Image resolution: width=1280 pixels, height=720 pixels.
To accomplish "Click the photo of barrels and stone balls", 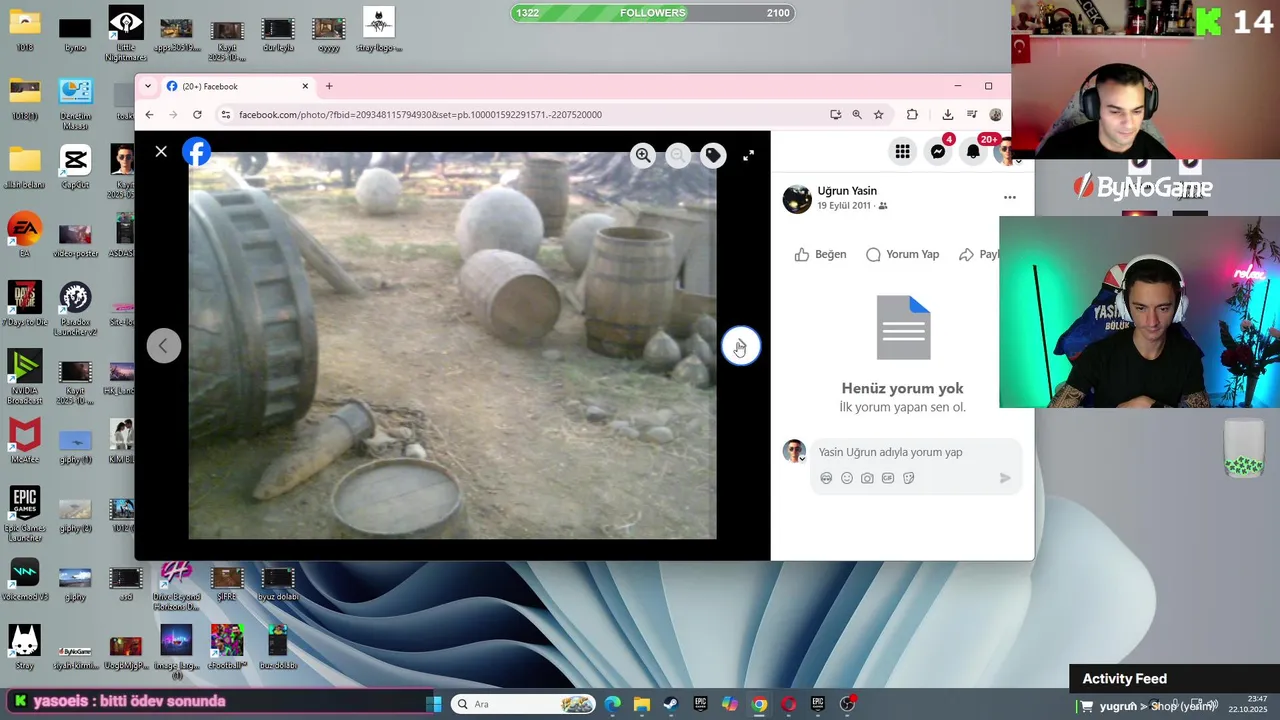I will coord(452,346).
